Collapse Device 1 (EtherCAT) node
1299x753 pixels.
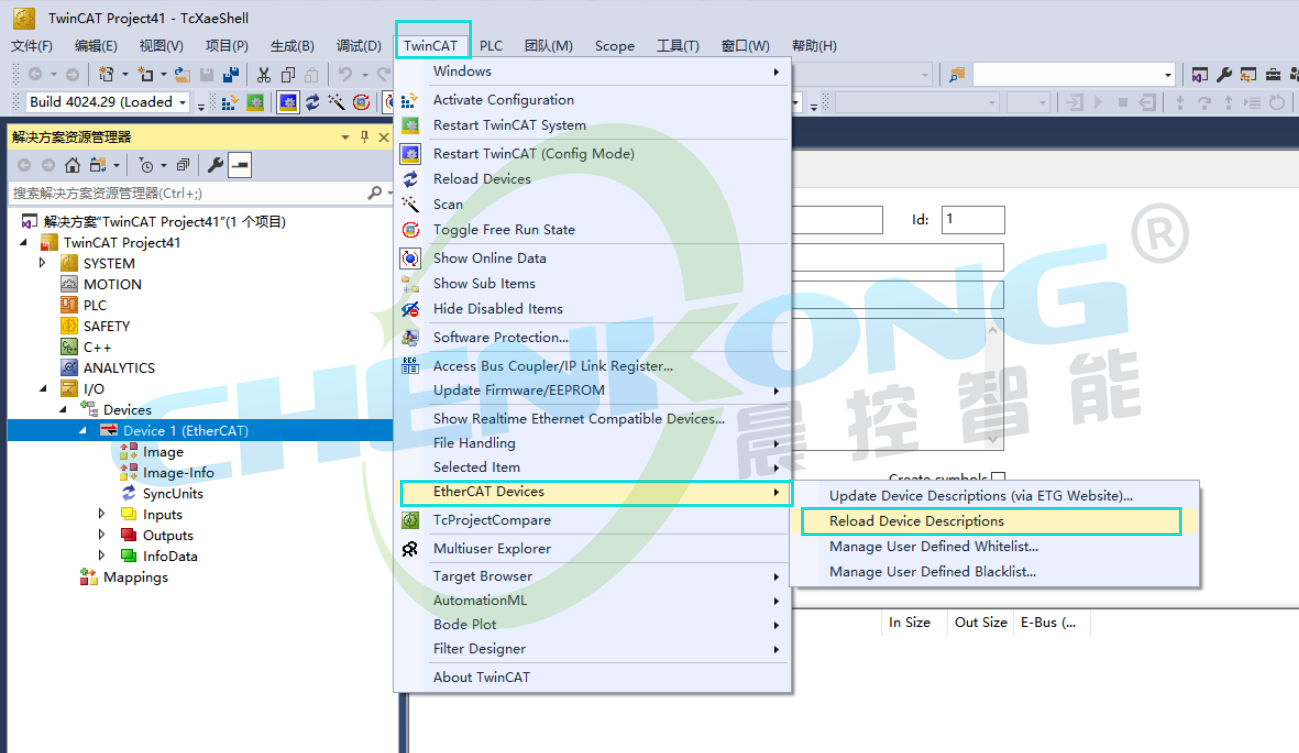tap(83, 431)
